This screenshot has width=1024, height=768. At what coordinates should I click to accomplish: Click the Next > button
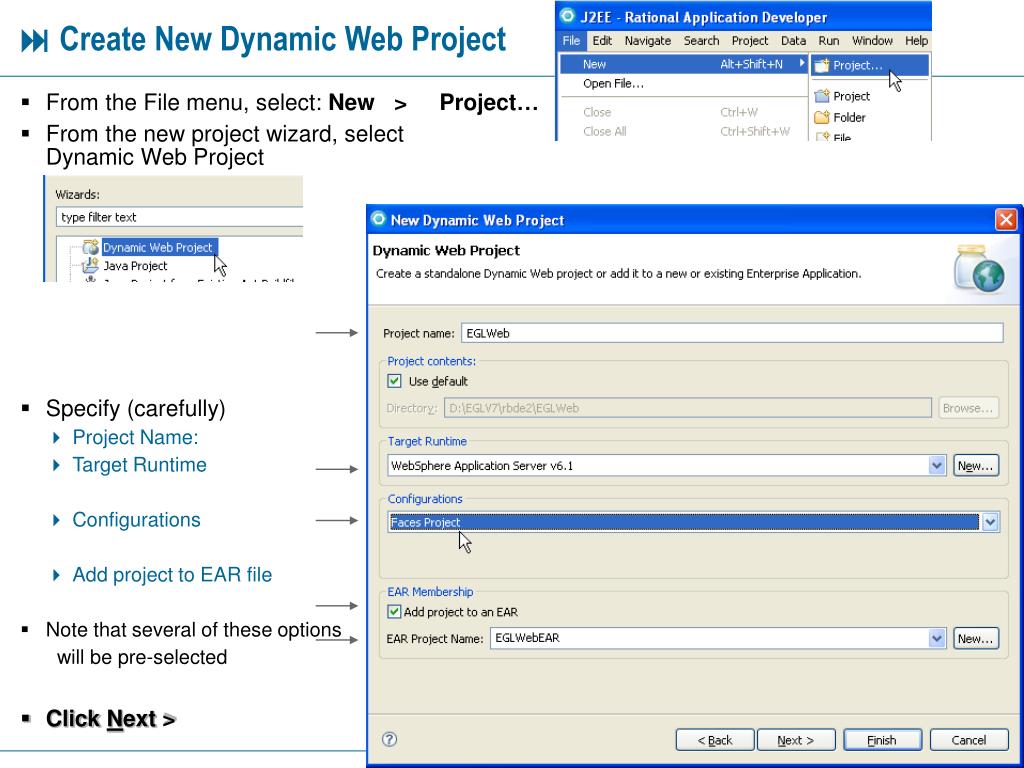pyautogui.click(x=795, y=740)
